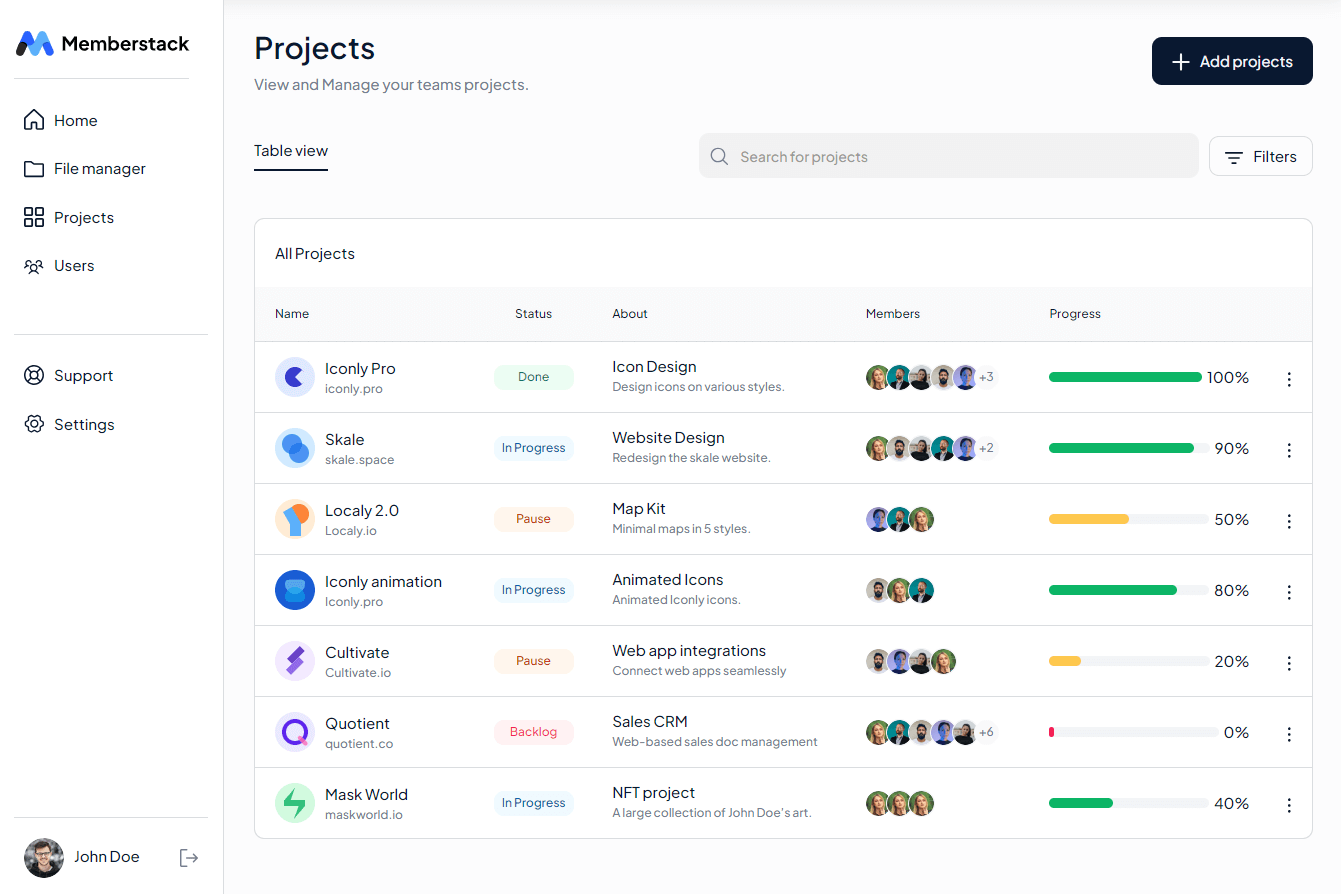Open the Filters panel

[1260, 156]
